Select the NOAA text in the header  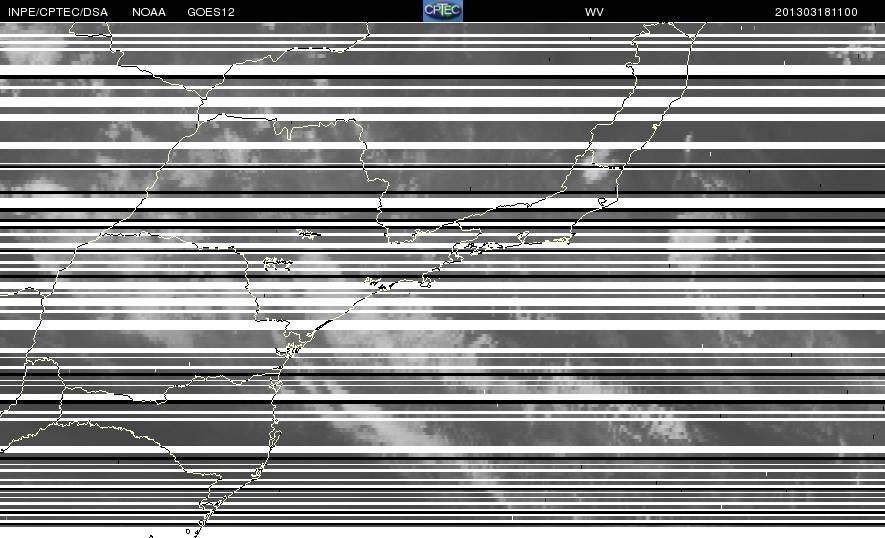(149, 12)
